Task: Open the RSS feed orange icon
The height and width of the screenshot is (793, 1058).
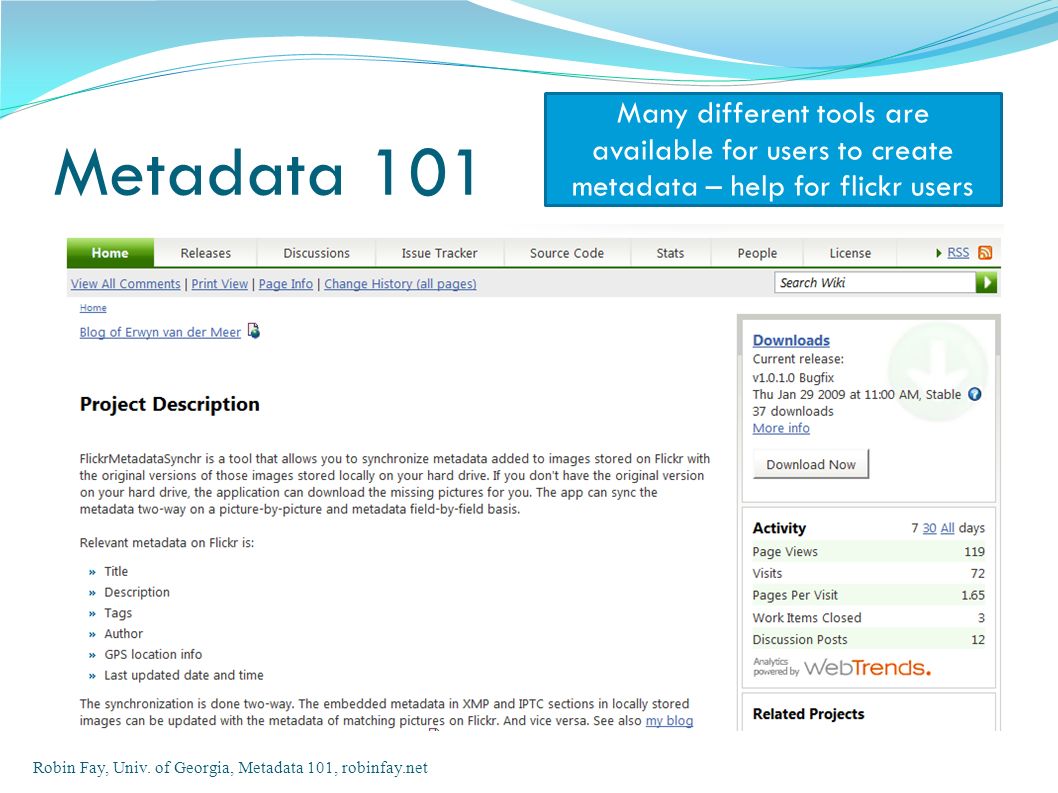Action: (x=985, y=252)
